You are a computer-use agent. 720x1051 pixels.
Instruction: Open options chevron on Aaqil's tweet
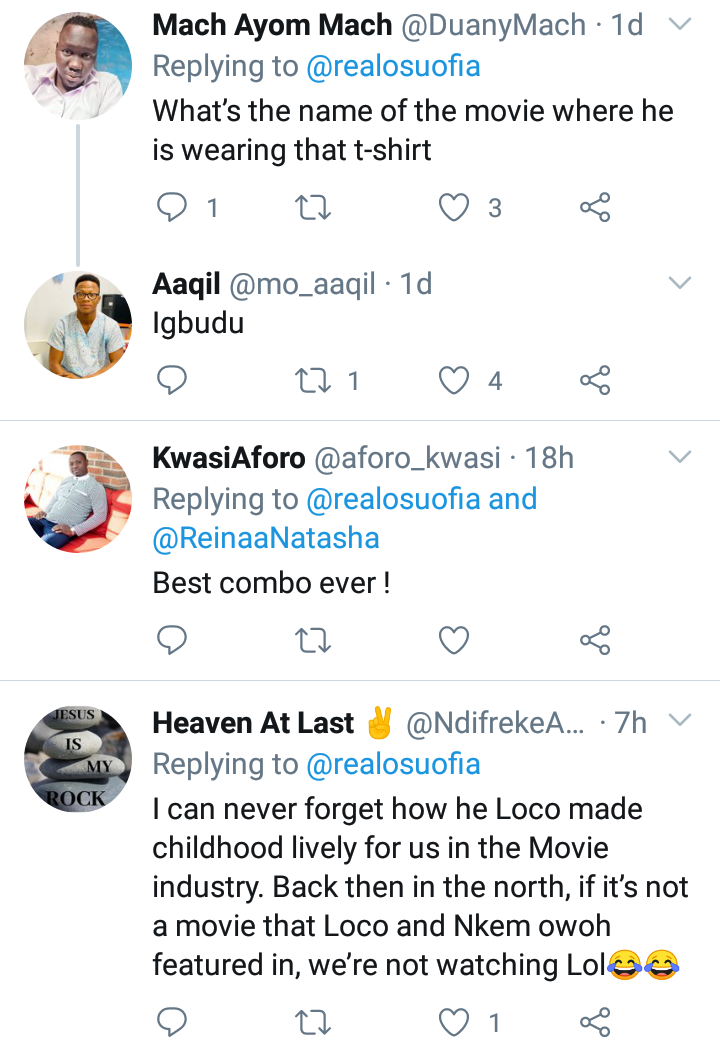coord(680,283)
